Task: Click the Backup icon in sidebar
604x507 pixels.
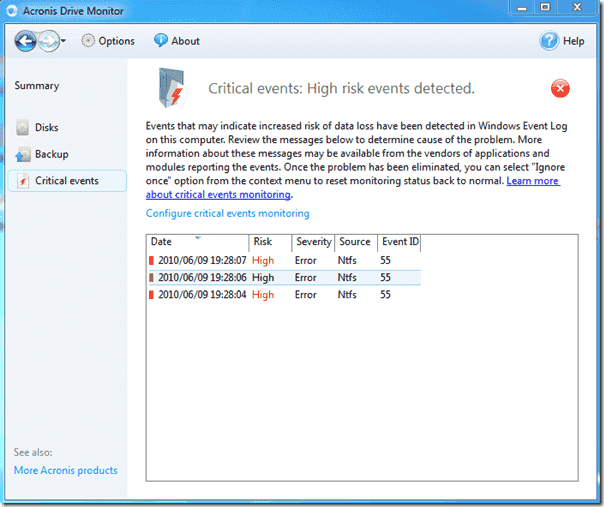Action: (23, 154)
